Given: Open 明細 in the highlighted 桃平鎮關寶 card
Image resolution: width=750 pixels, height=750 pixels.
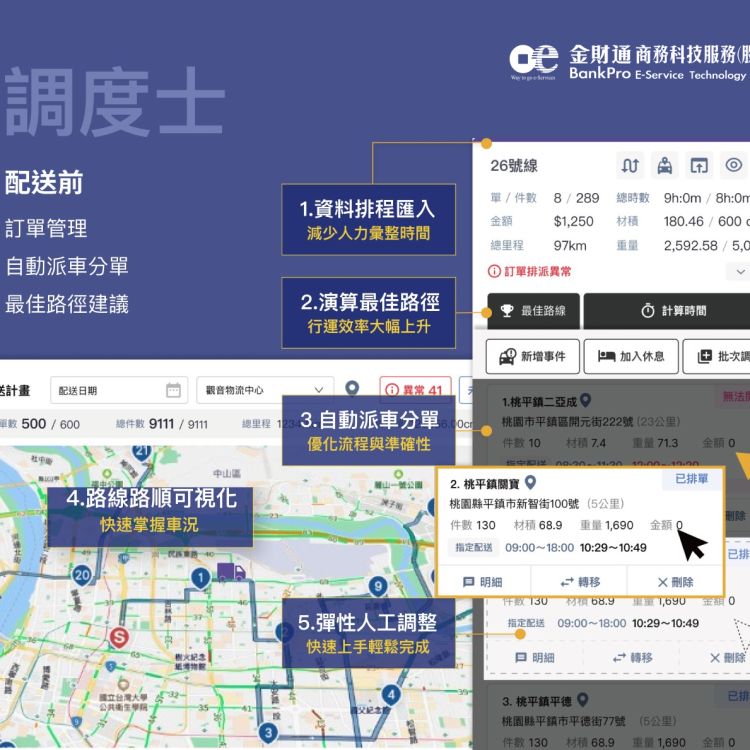Looking at the screenshot, I should [483, 582].
